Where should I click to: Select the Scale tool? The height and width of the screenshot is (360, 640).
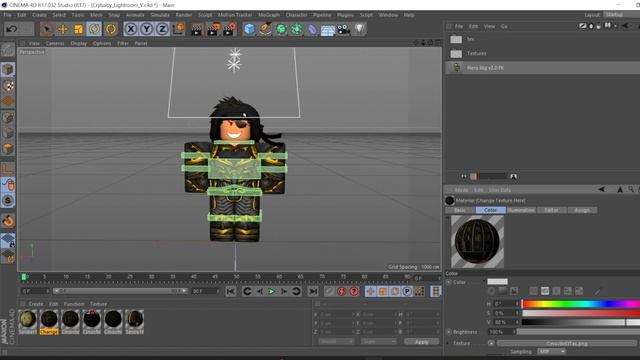(x=78, y=29)
